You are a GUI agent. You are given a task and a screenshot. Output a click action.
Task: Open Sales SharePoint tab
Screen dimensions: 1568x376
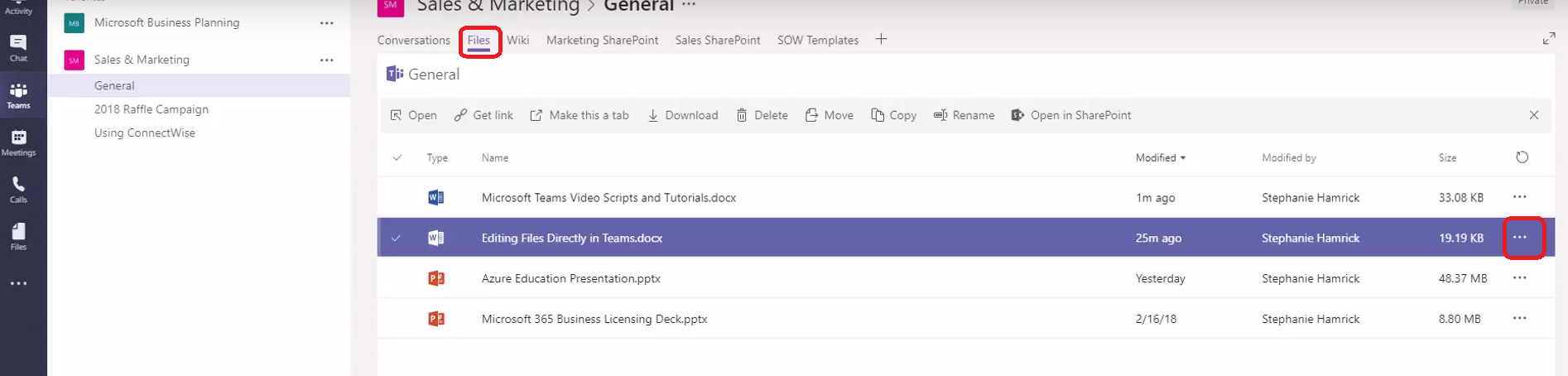click(717, 40)
